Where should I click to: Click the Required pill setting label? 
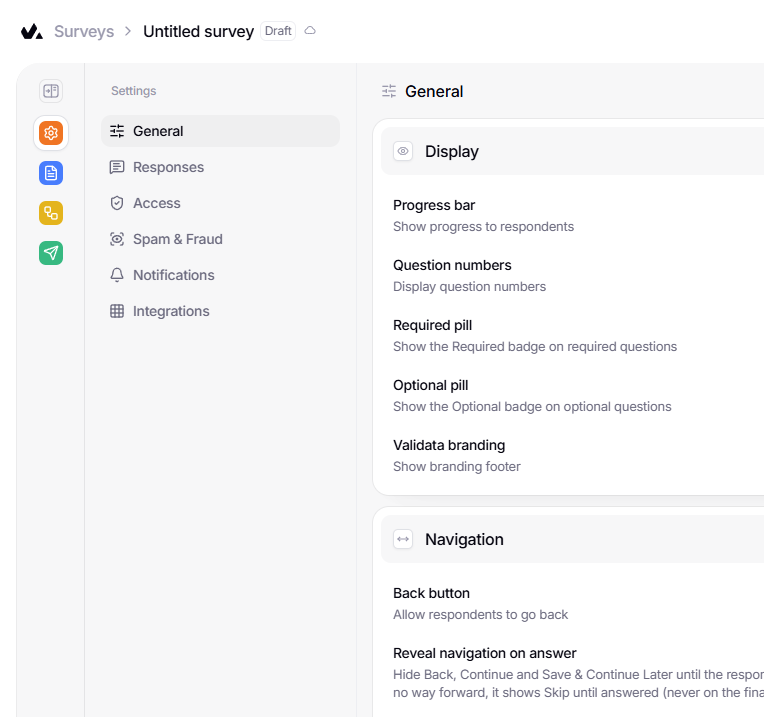(433, 325)
